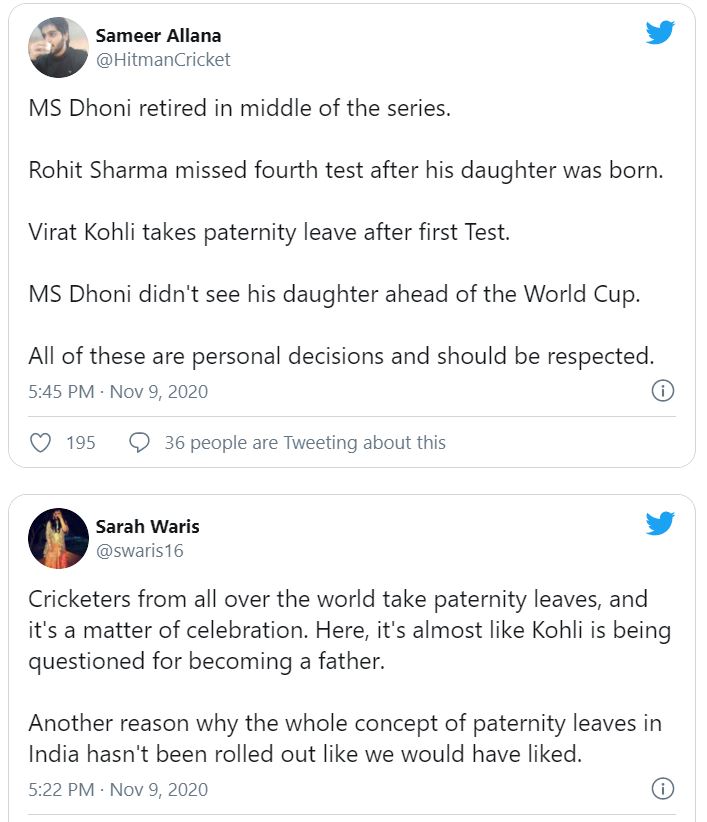Click the paragraph starting 'Another reason why'
The image size is (707, 822).
(x=345, y=738)
